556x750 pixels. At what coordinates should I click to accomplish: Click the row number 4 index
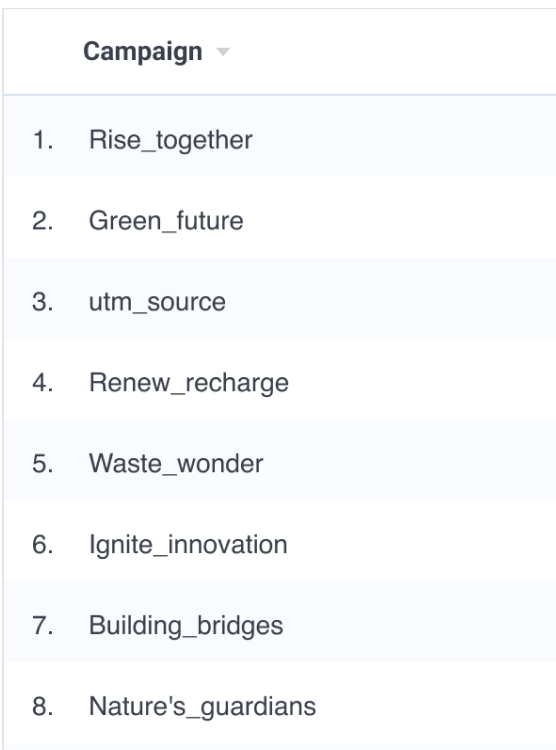43,383
